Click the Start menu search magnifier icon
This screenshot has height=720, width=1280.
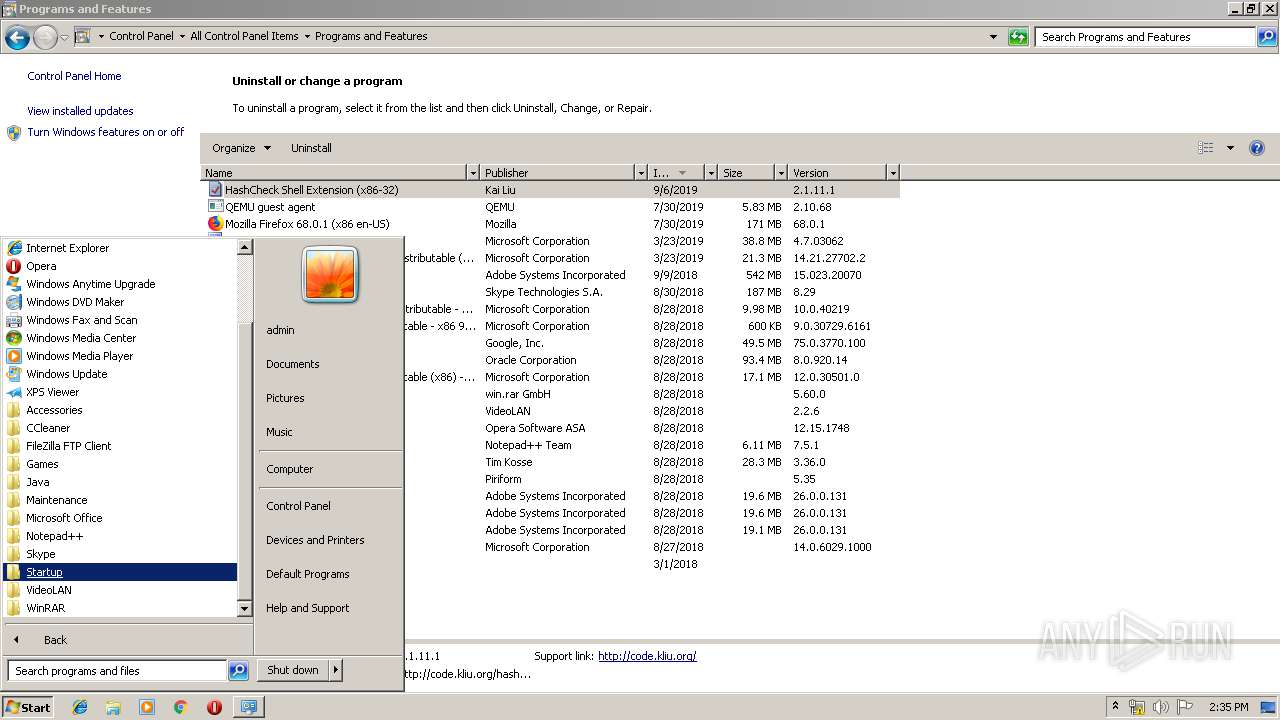(238, 671)
